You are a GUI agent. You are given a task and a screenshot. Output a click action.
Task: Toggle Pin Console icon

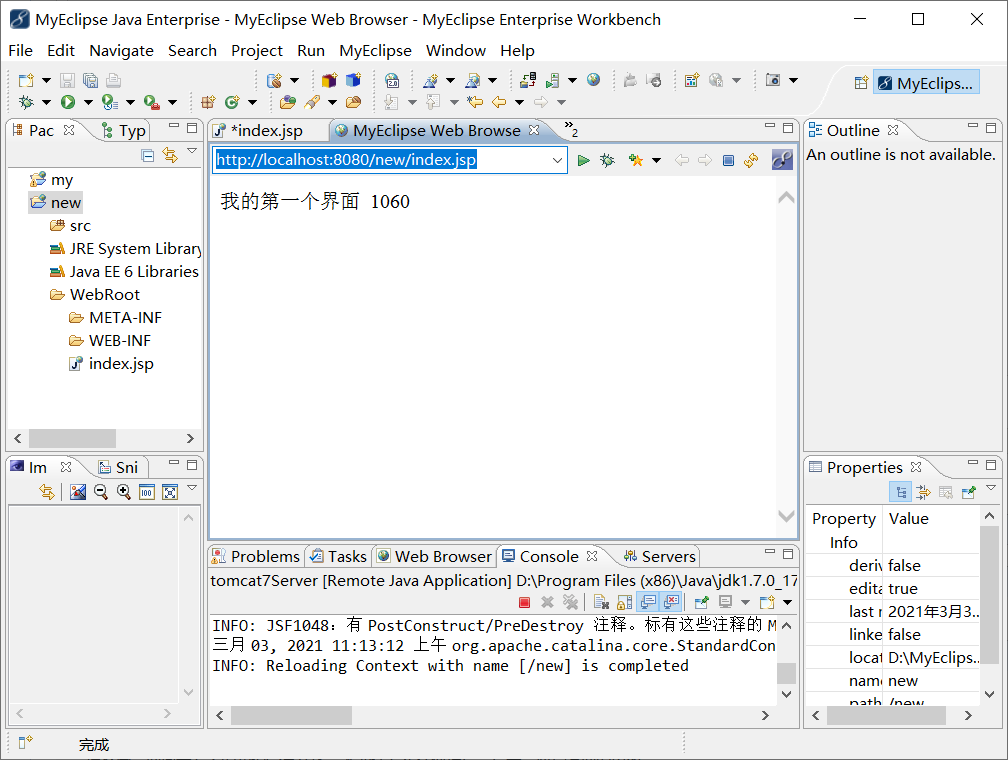point(701,602)
